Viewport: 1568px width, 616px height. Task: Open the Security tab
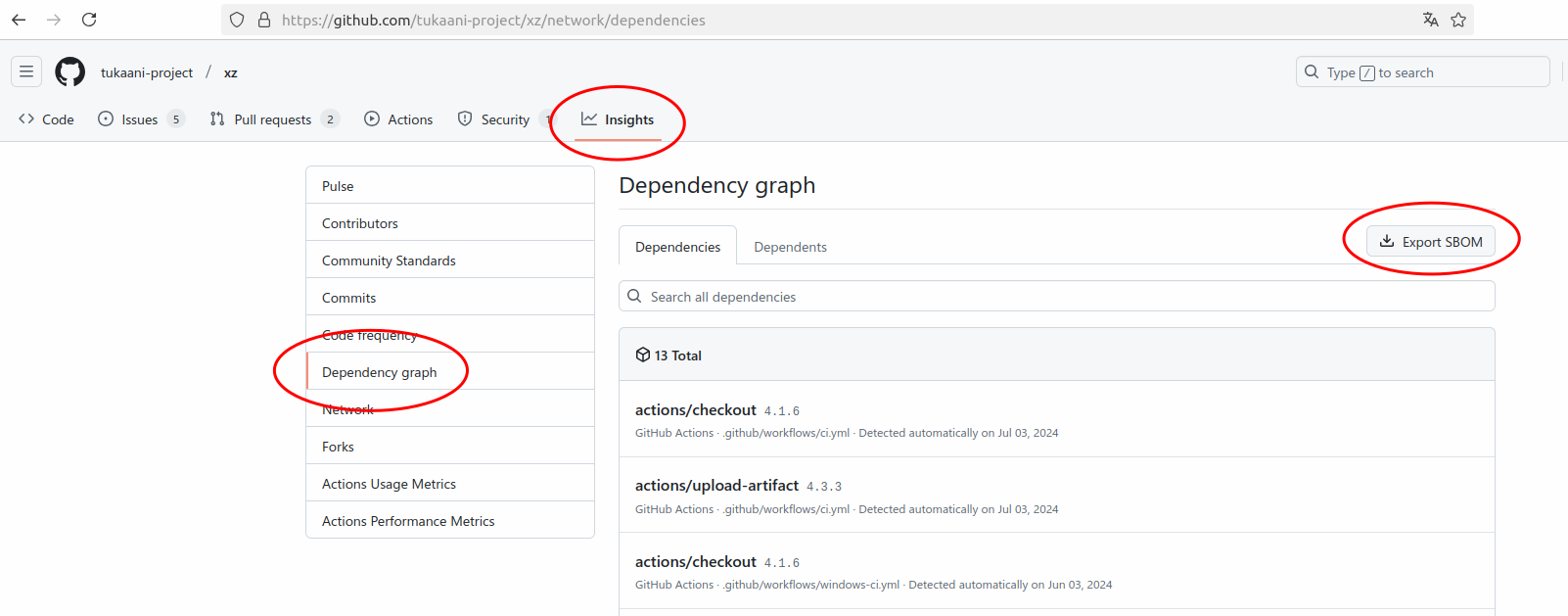tap(505, 119)
